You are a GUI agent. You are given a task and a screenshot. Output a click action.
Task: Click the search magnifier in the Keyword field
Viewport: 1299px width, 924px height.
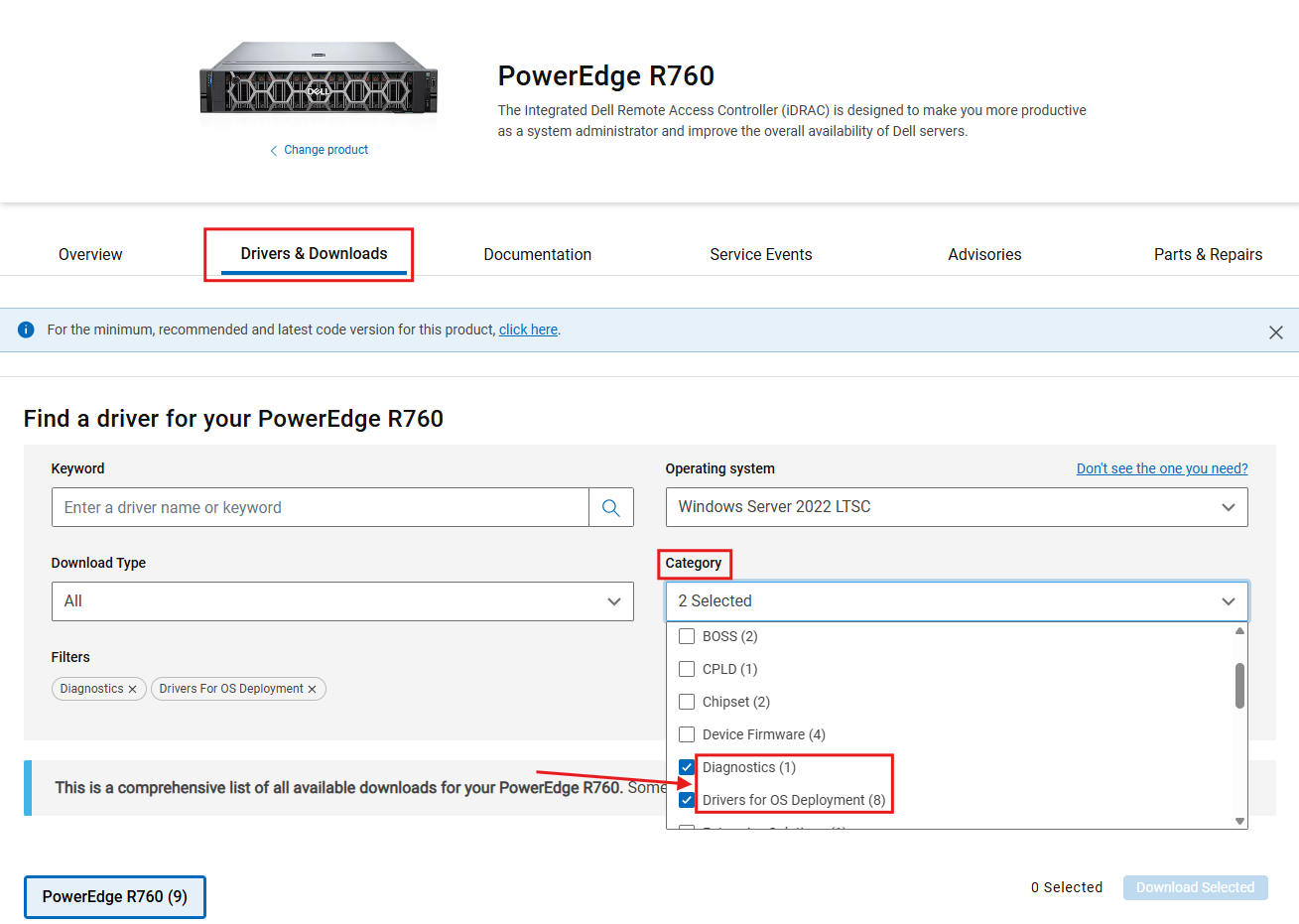coord(611,506)
